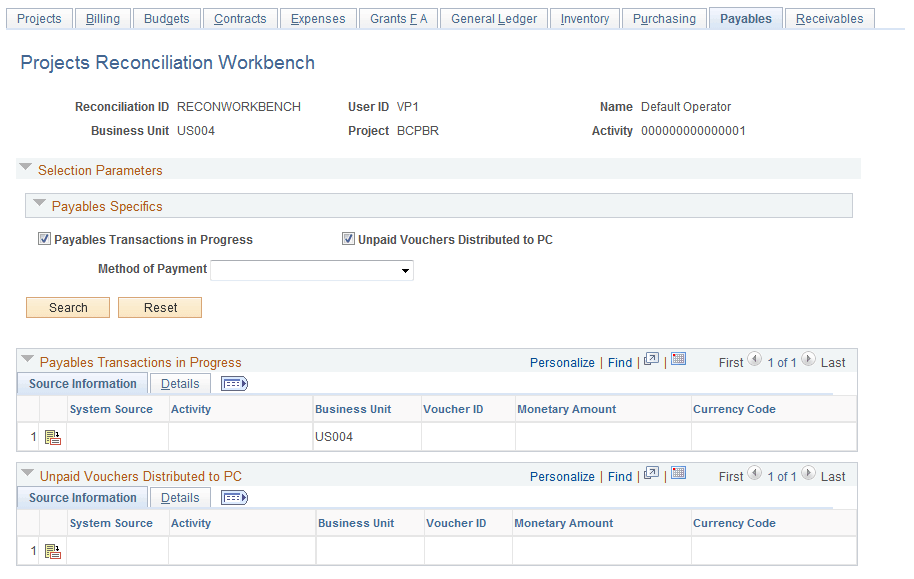Open the Method of Payment dropdown

[x=405, y=270]
